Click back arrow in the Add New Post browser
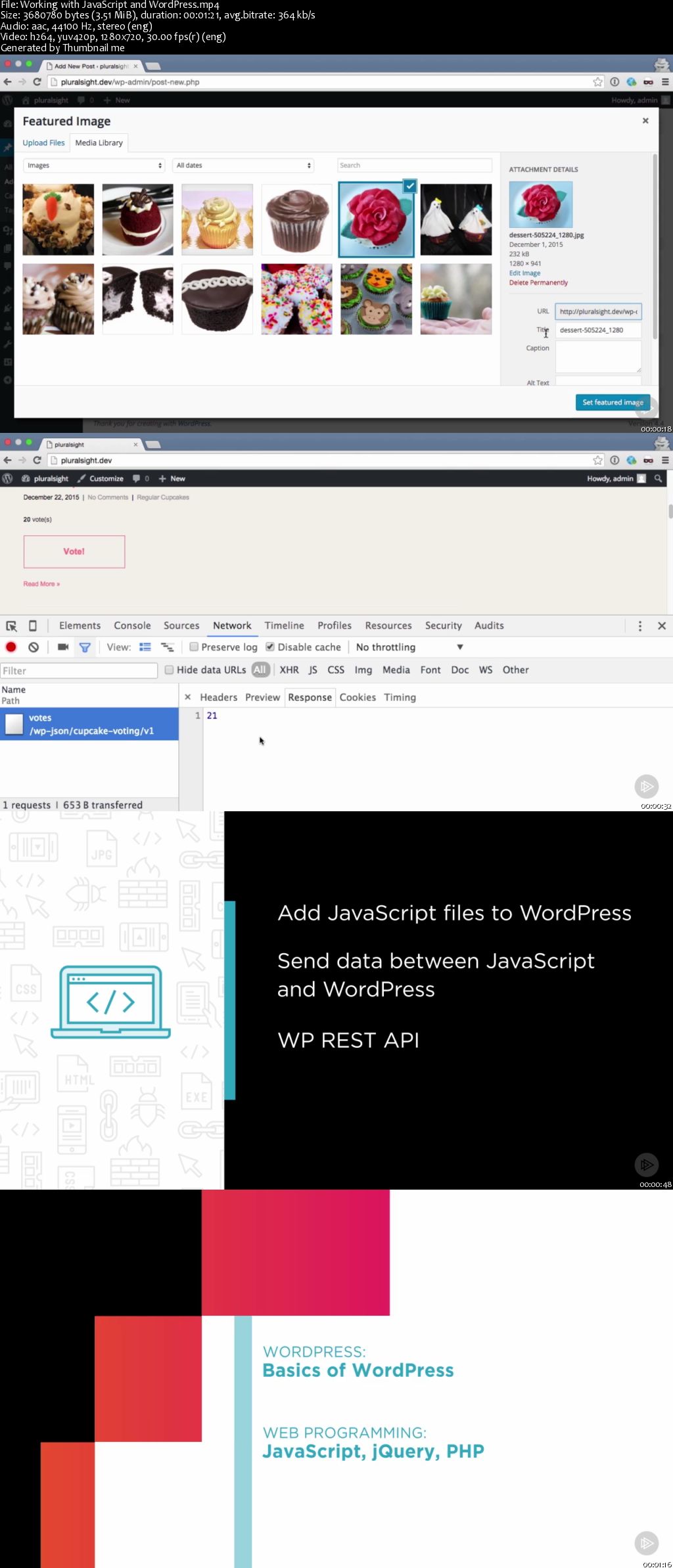 (x=8, y=82)
